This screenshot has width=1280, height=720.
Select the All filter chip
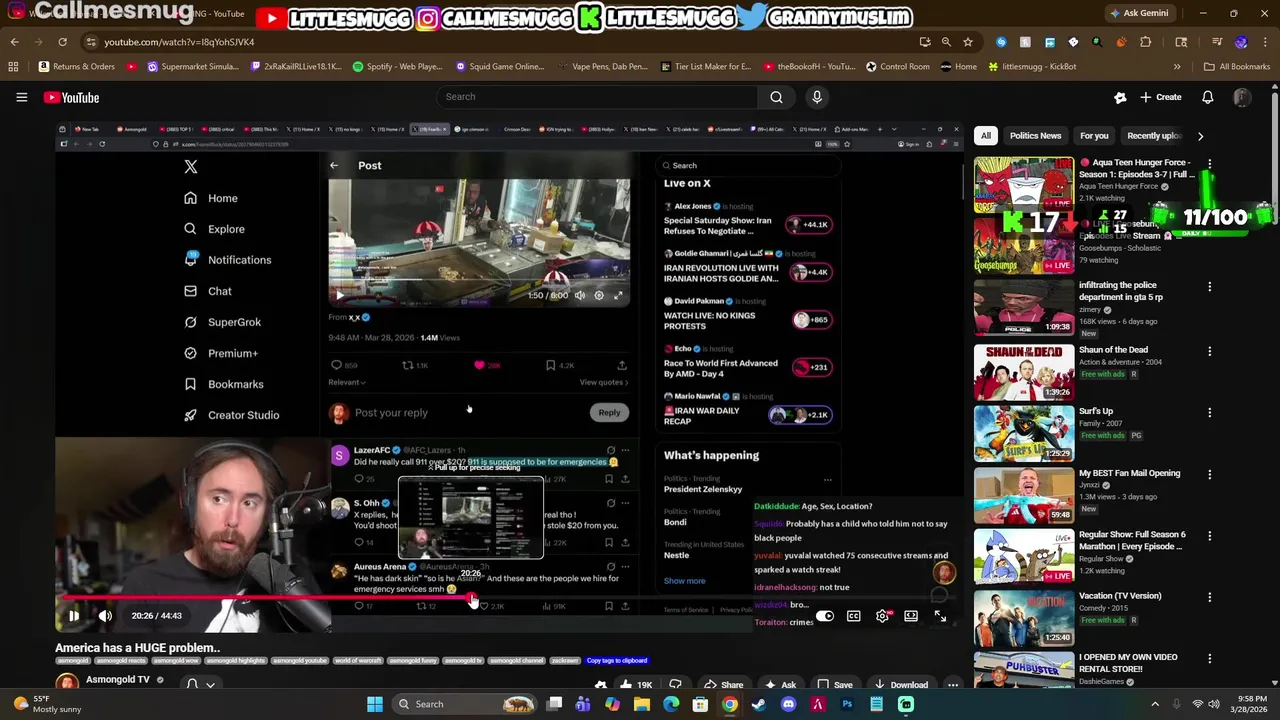point(986,136)
